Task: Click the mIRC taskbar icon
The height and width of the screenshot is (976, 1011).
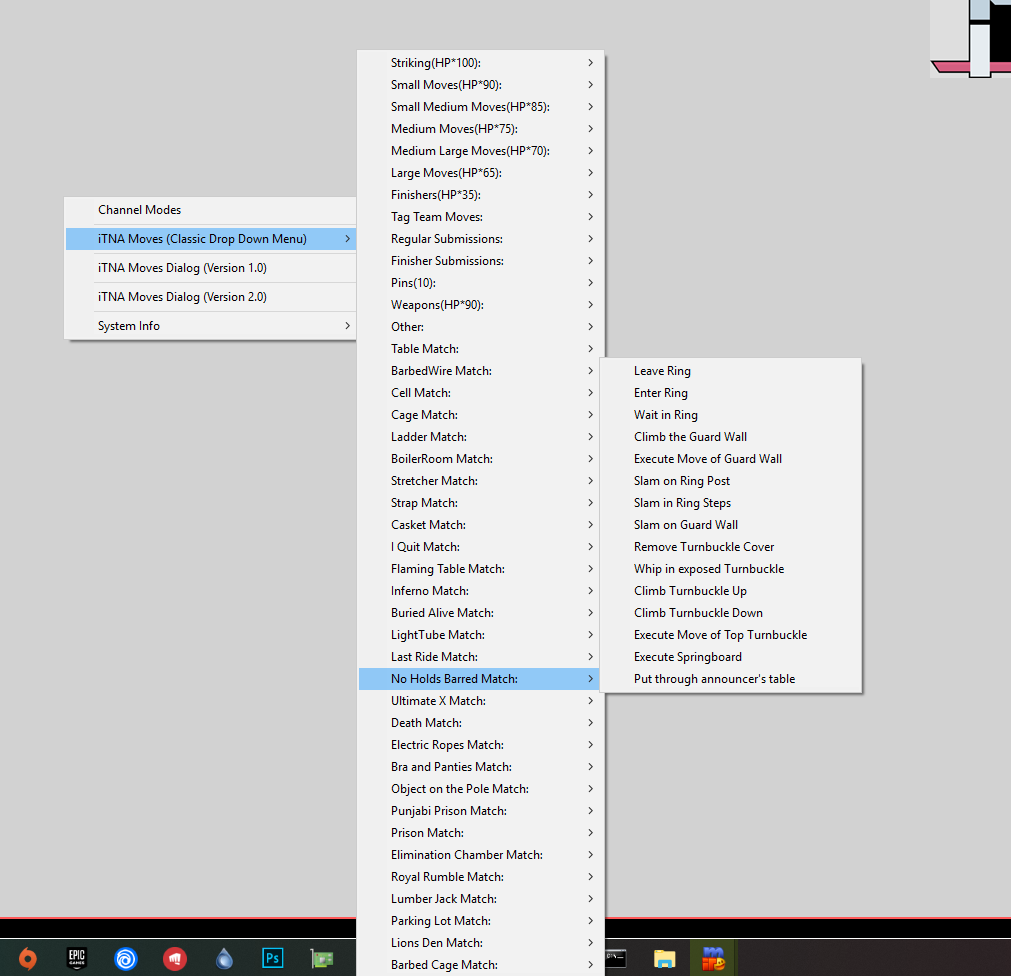Action: (714, 959)
